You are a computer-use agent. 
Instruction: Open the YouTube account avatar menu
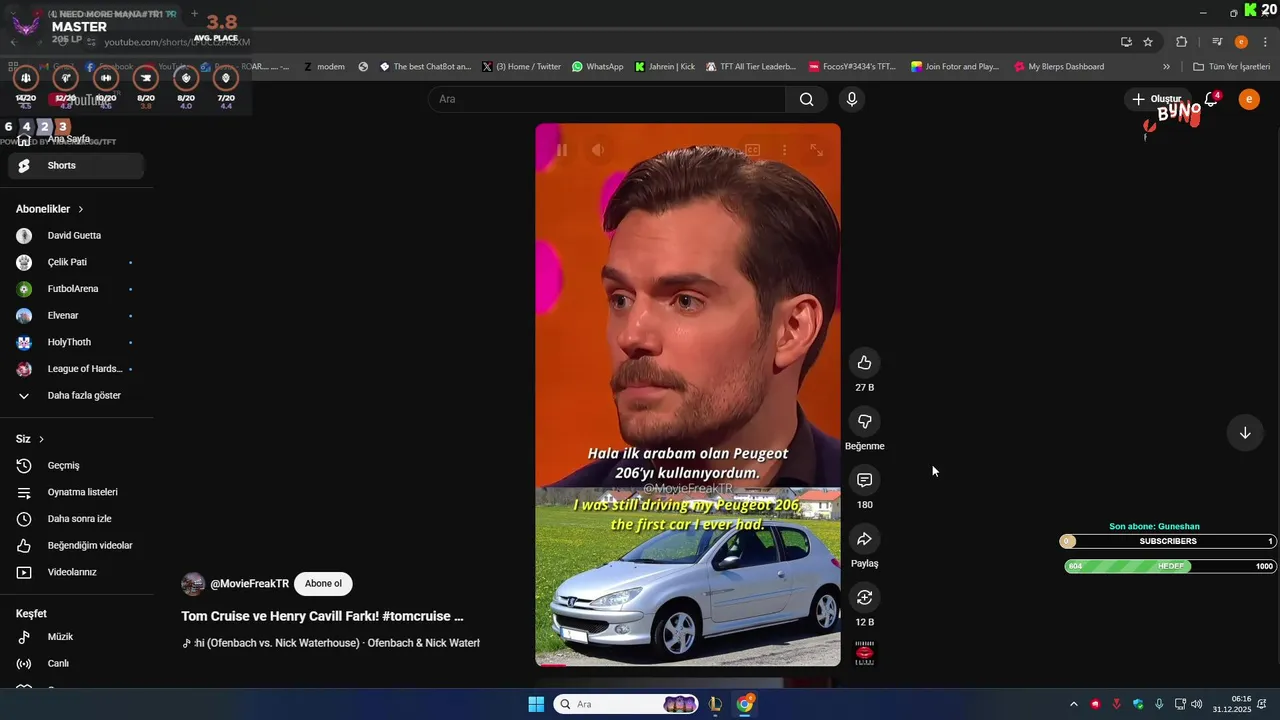(1249, 99)
